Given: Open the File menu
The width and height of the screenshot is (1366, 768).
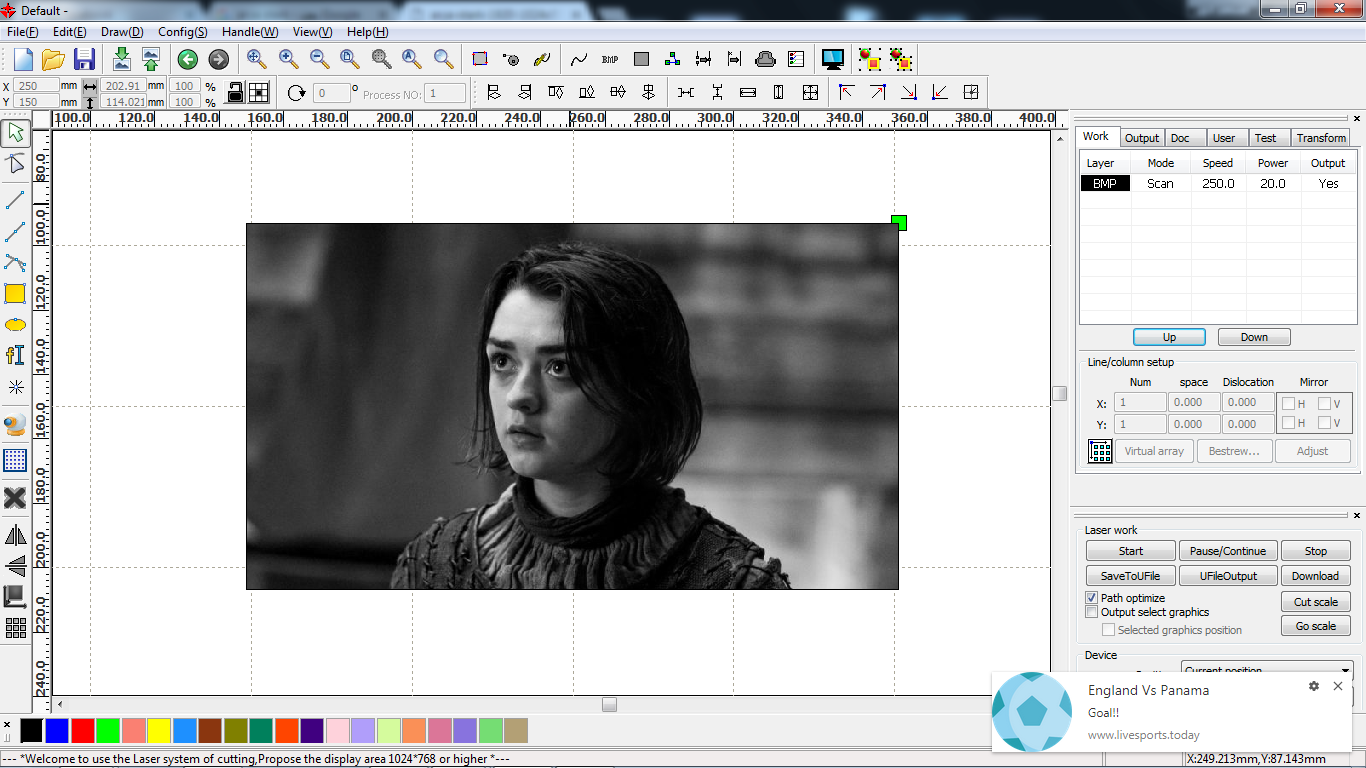Looking at the screenshot, I should click(x=23, y=32).
